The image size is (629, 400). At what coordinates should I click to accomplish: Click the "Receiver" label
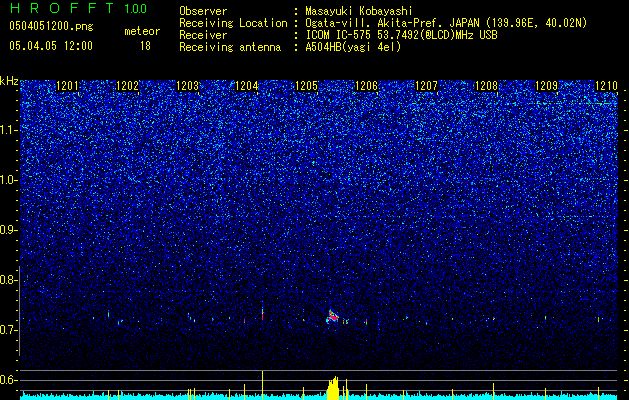click(203, 35)
